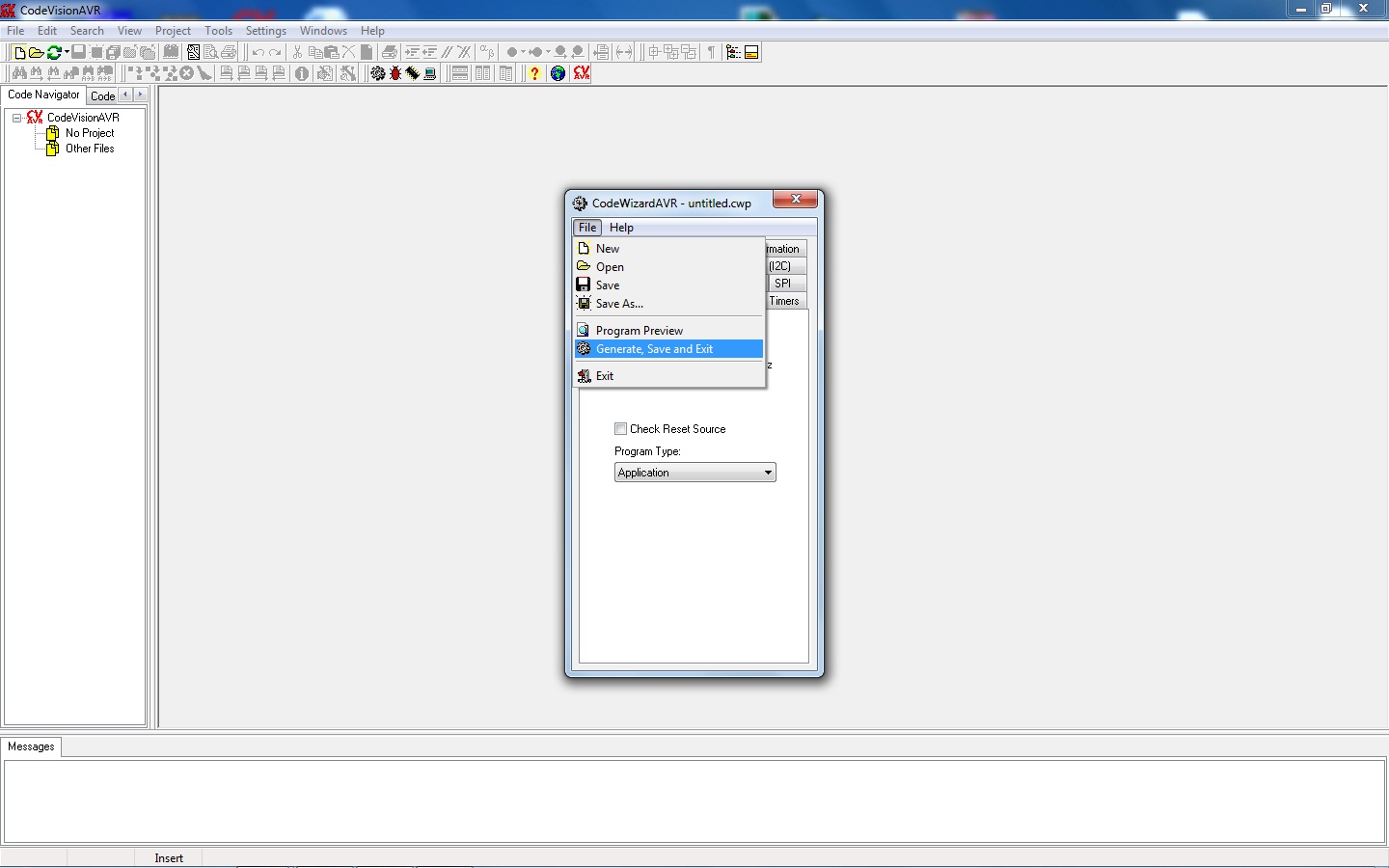Click the red CodeVisionAVR logo toolbar icon
Screen dimensions: 1389x868
click(581, 73)
